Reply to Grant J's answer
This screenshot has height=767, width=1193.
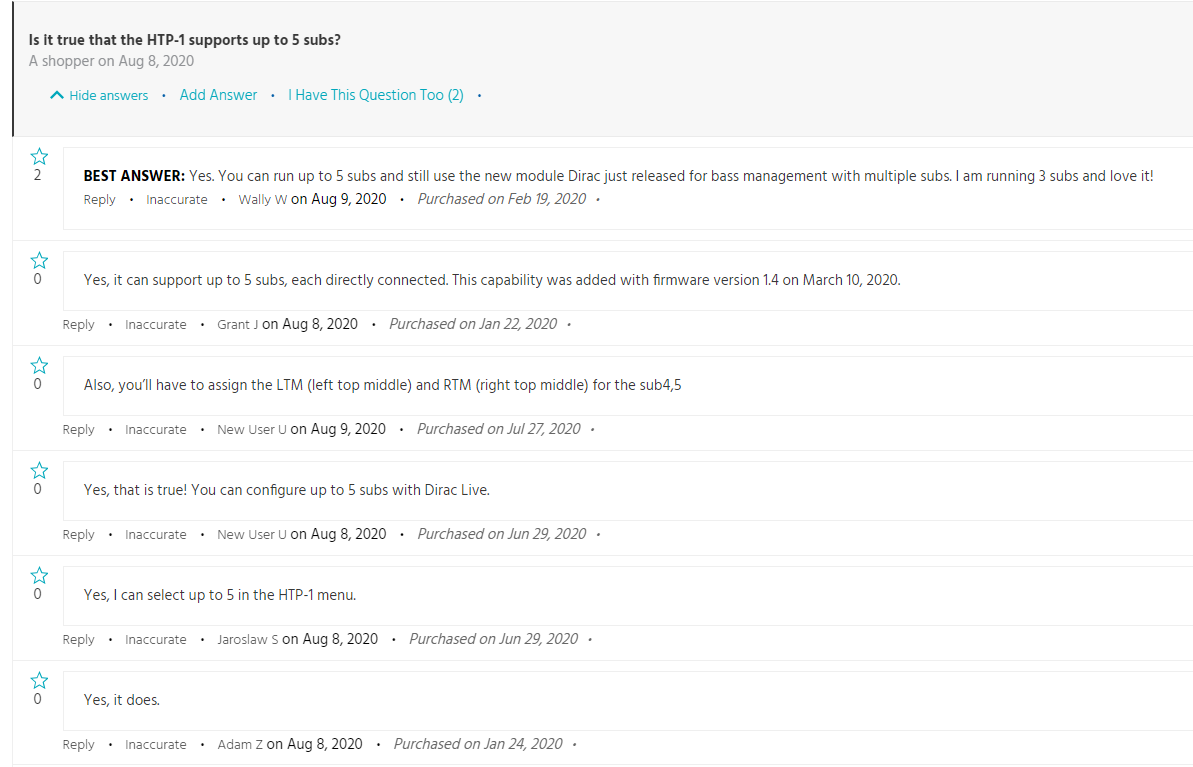(x=78, y=324)
